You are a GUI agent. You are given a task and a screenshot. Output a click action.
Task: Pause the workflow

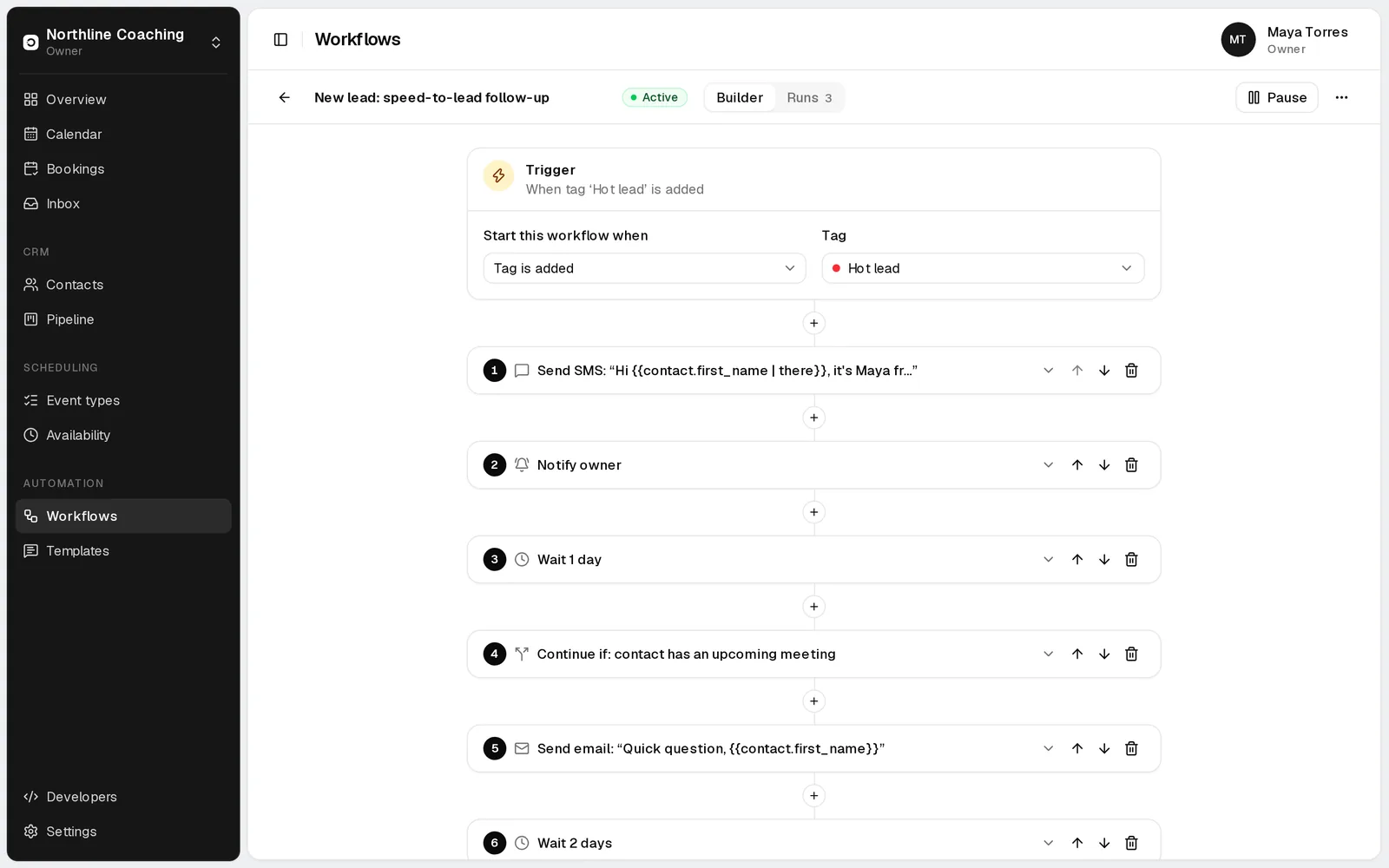click(x=1276, y=98)
